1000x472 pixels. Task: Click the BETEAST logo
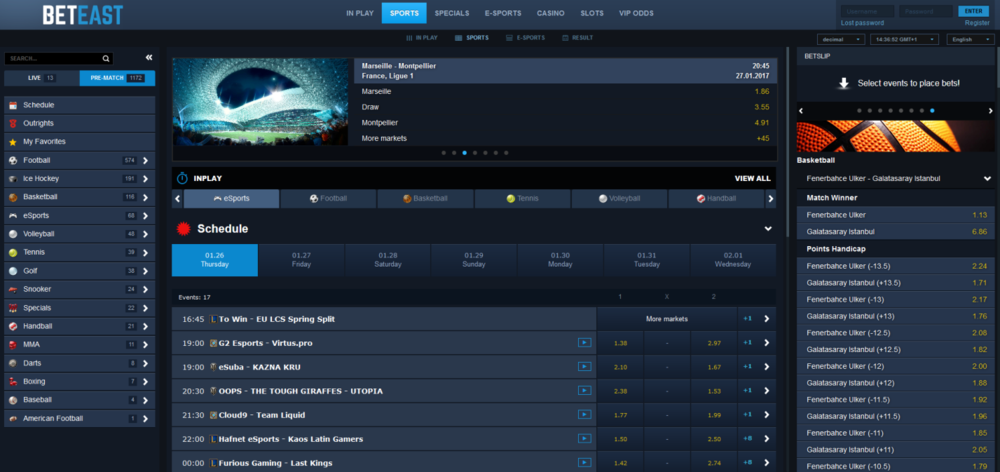pyautogui.click(x=83, y=15)
